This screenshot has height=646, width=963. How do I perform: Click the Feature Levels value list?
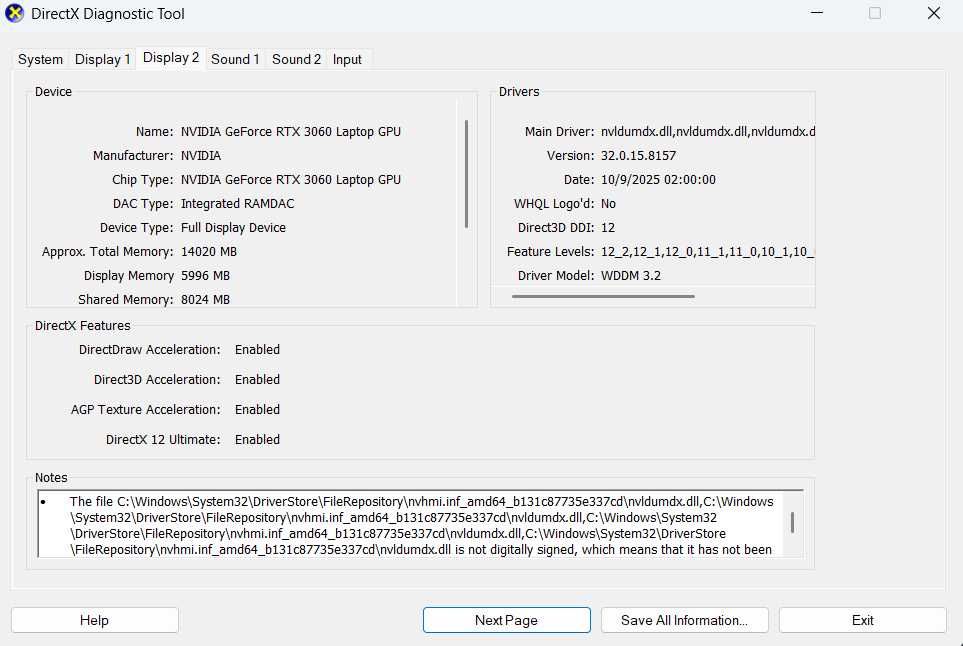(x=707, y=251)
